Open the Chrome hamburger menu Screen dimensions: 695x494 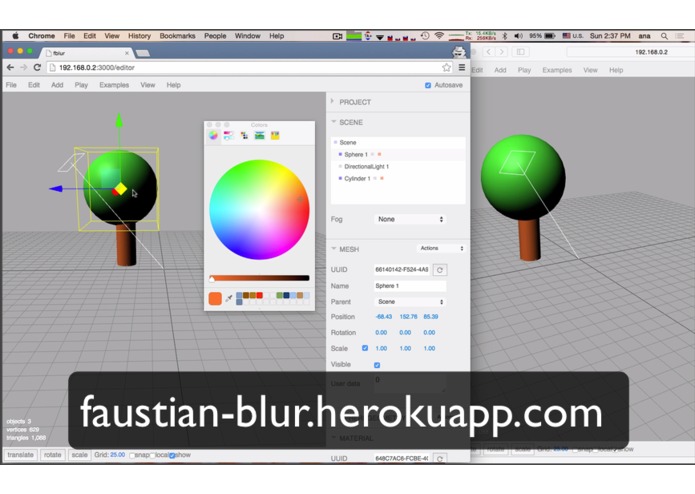pos(462,67)
